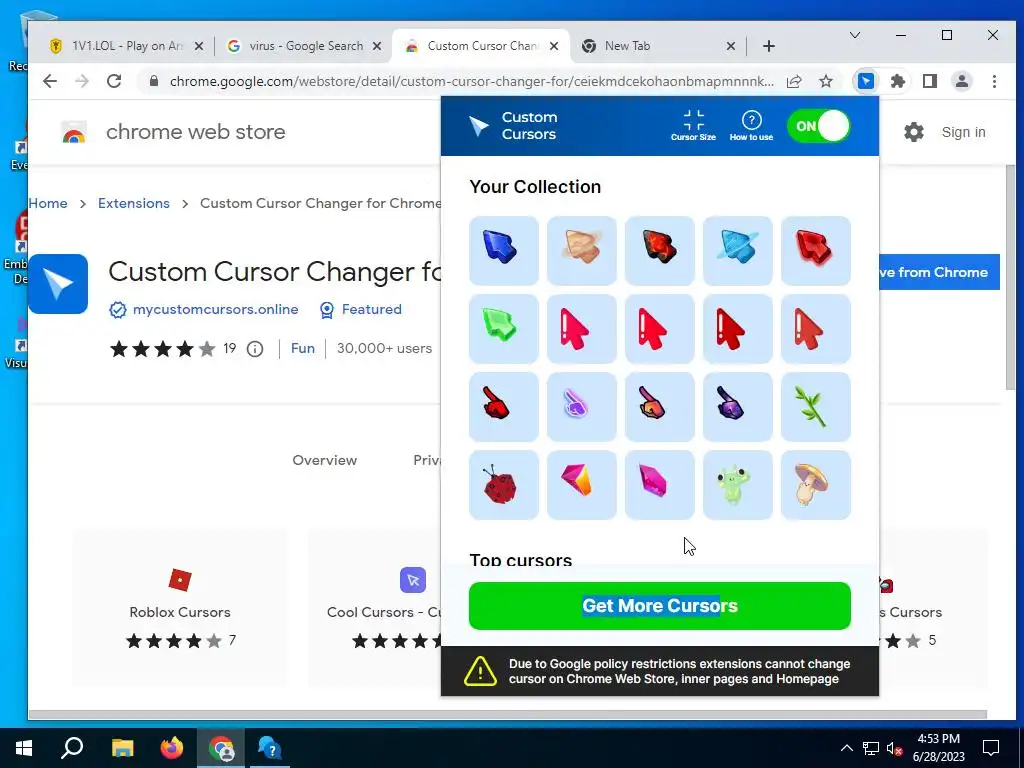Click the chrome web store logo
This screenshot has width=1024, height=768.
173,132
